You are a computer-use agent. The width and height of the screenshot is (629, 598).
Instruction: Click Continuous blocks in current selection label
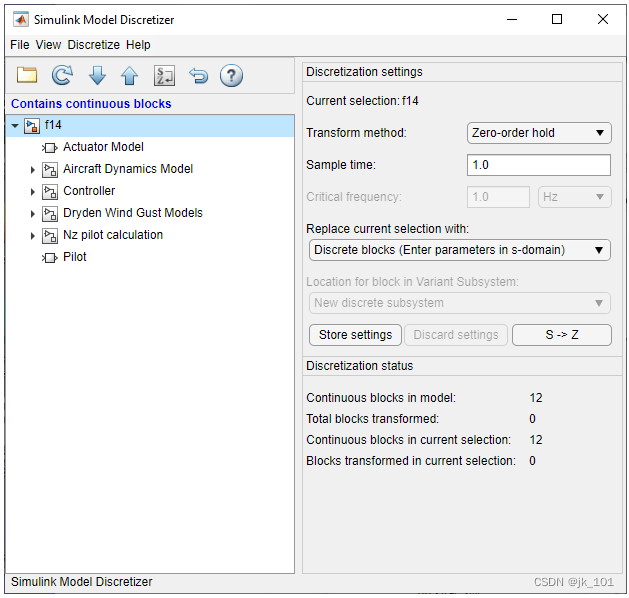[409, 440]
